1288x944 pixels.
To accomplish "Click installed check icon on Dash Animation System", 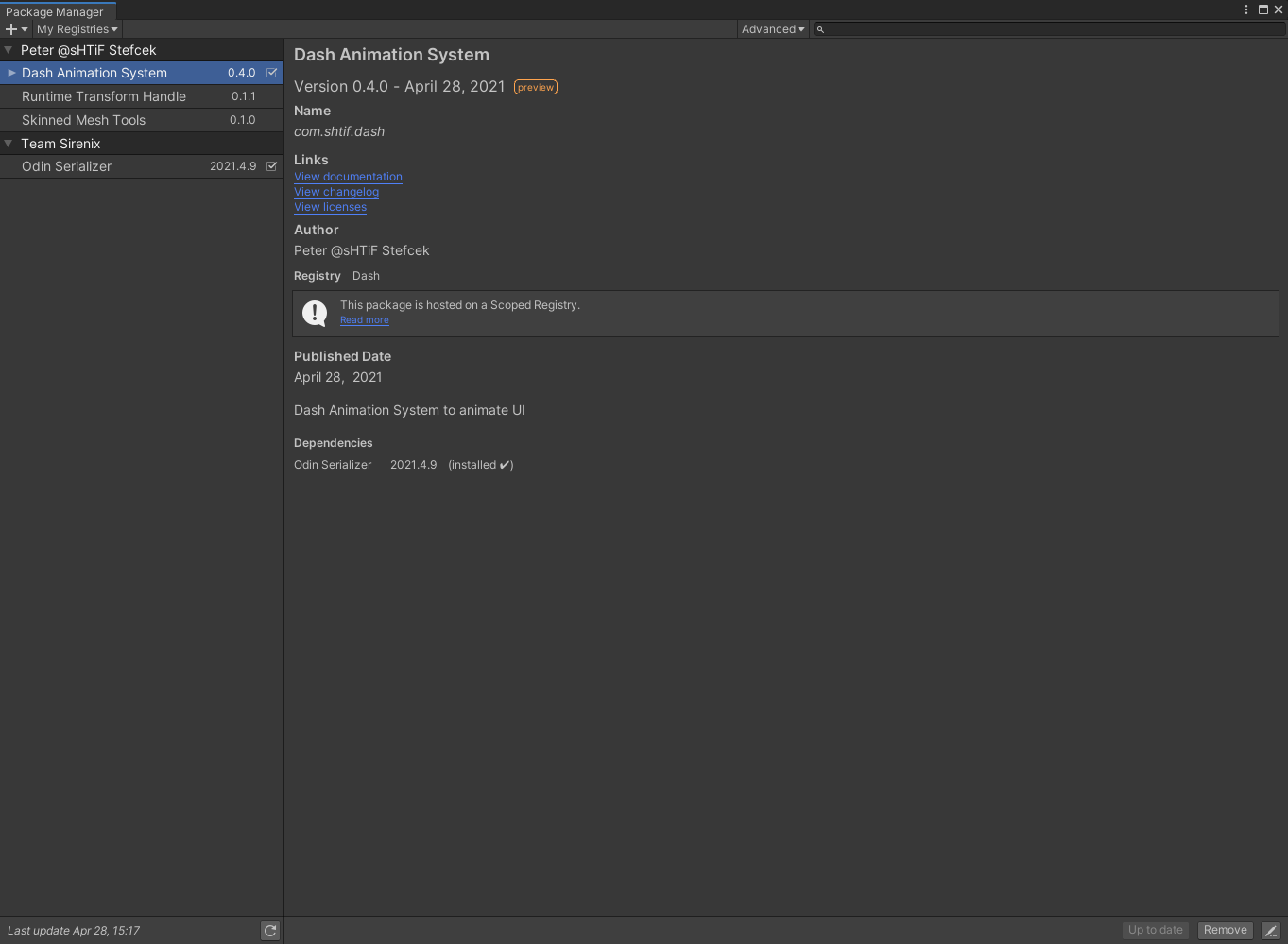I will (272, 73).
